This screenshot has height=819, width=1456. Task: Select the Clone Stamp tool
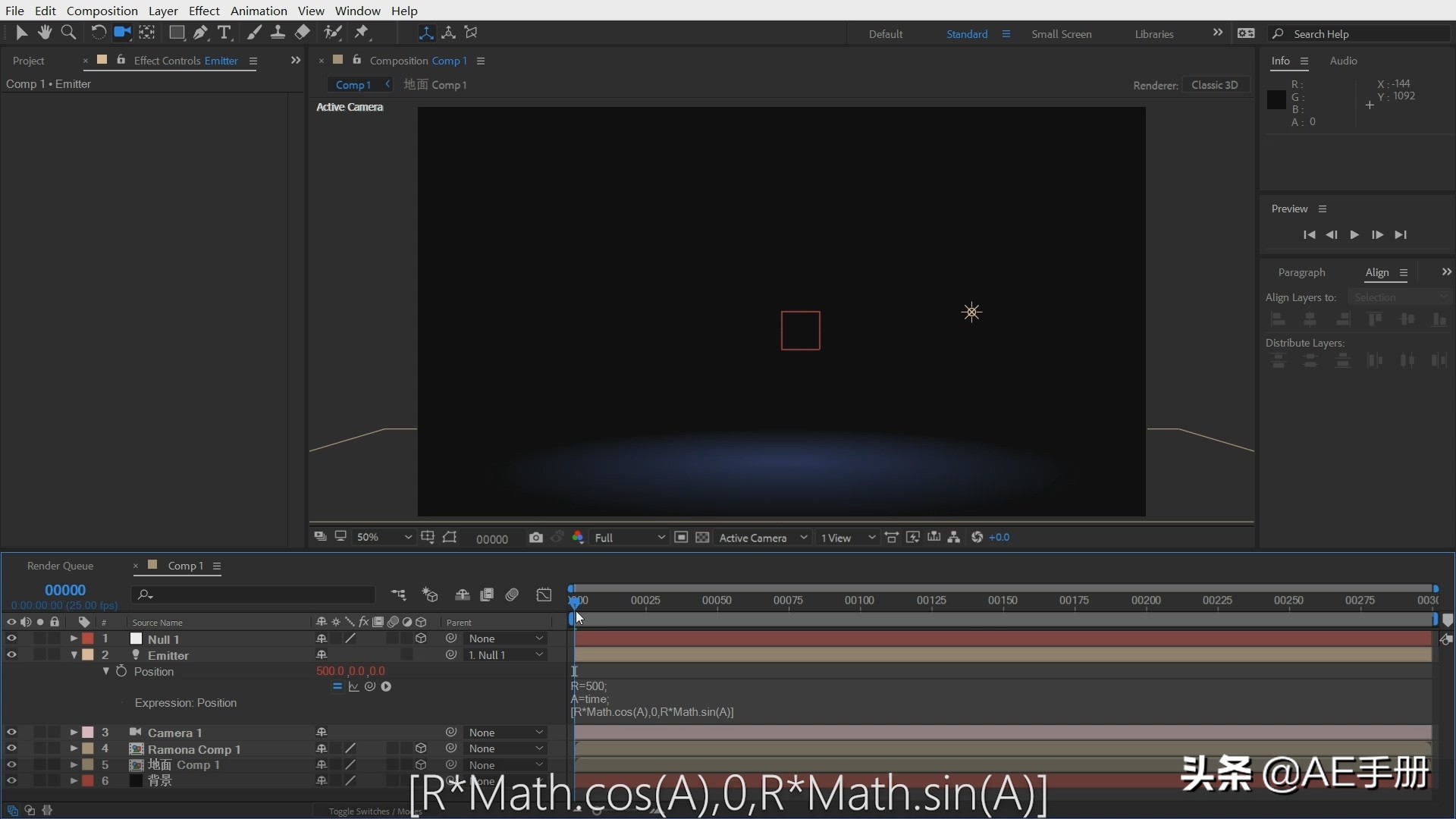(278, 32)
